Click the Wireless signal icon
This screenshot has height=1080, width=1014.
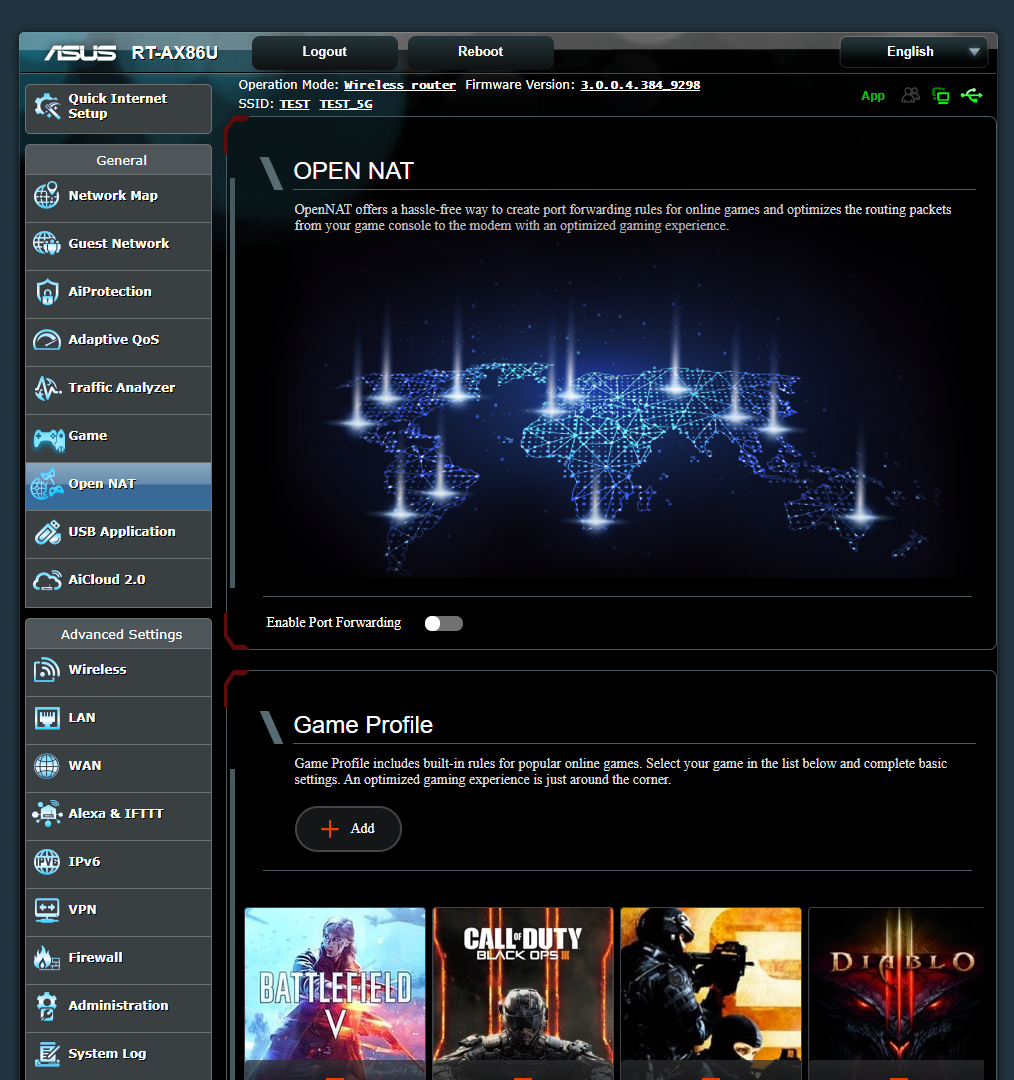click(x=47, y=669)
